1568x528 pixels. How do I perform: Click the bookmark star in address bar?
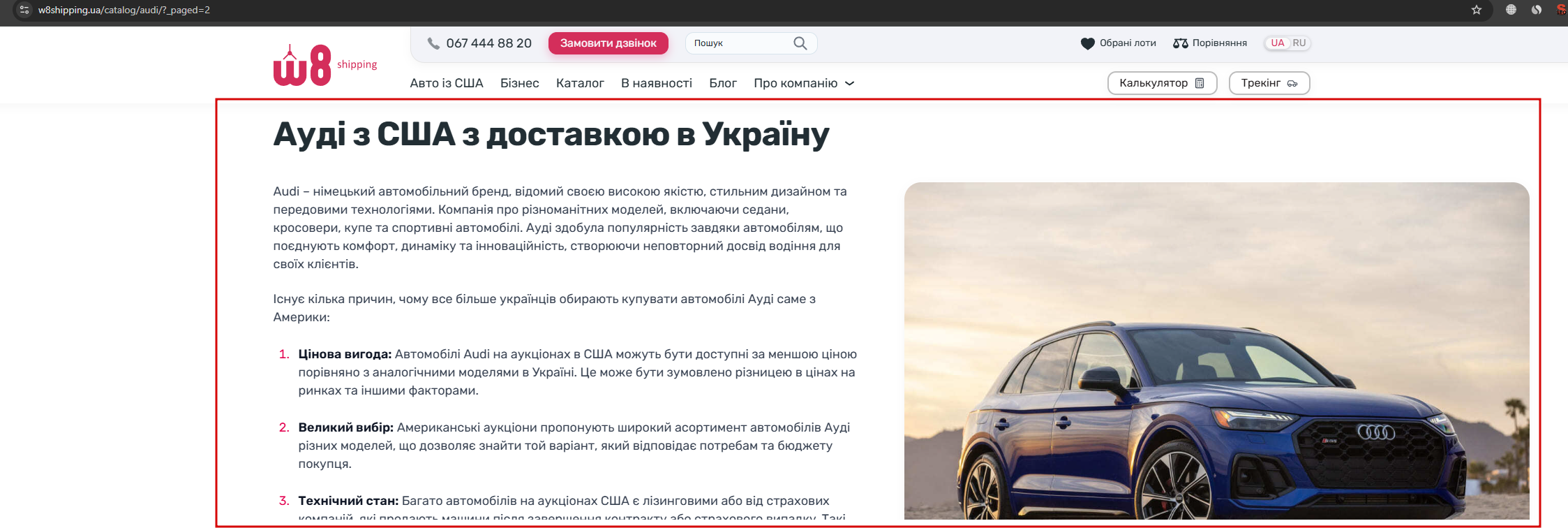1477,10
